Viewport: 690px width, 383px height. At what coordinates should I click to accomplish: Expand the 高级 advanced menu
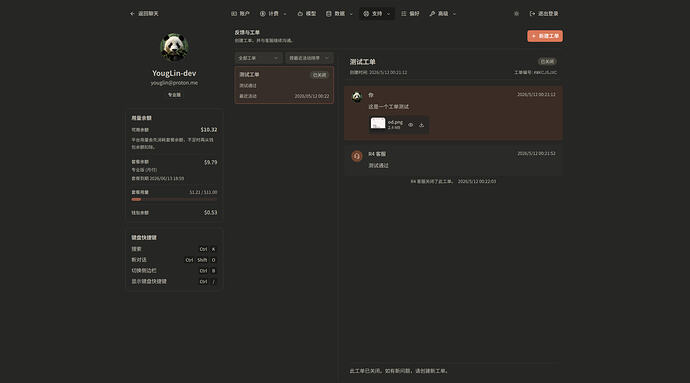[x=443, y=14]
